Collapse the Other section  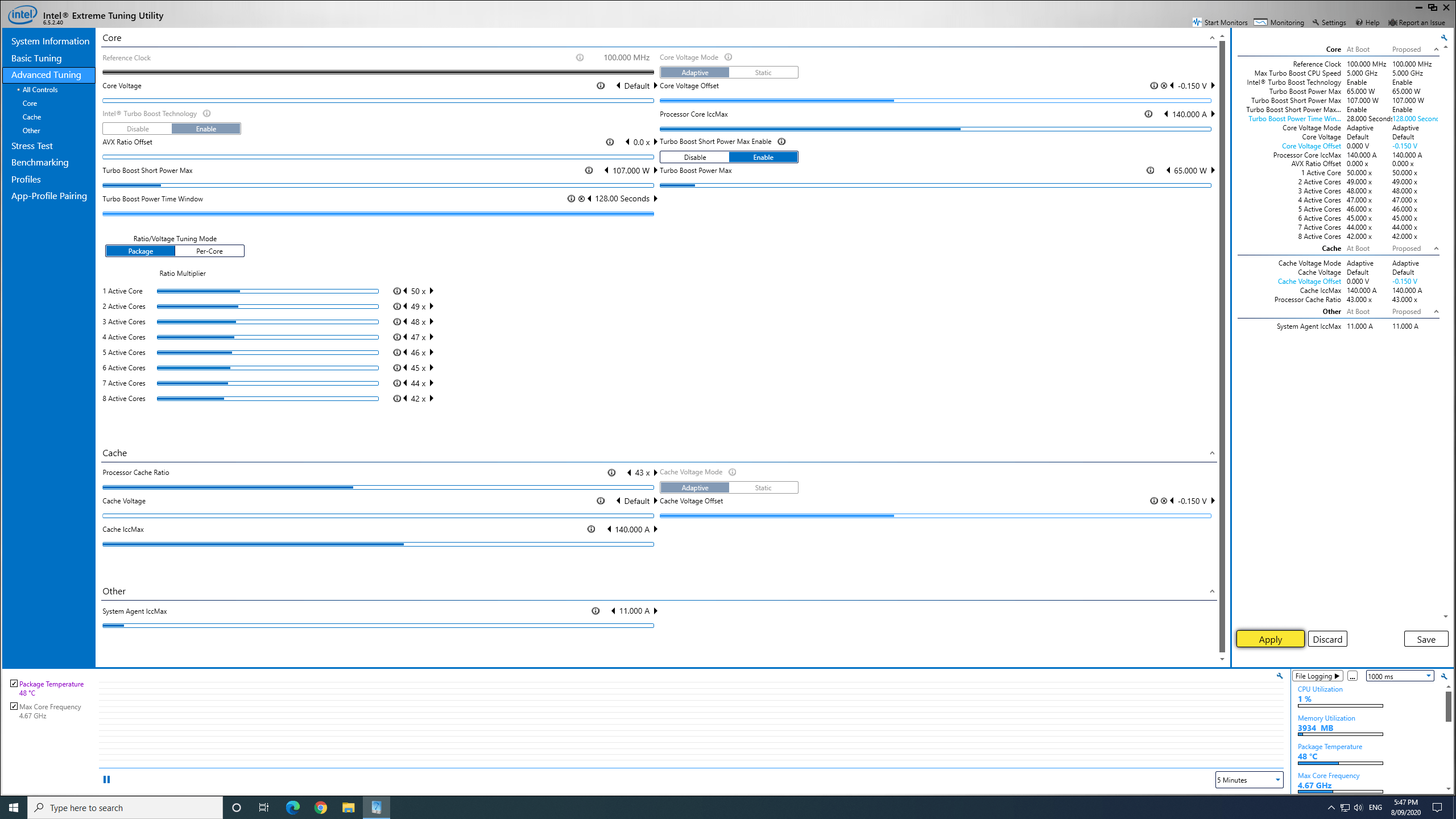click(1211, 591)
